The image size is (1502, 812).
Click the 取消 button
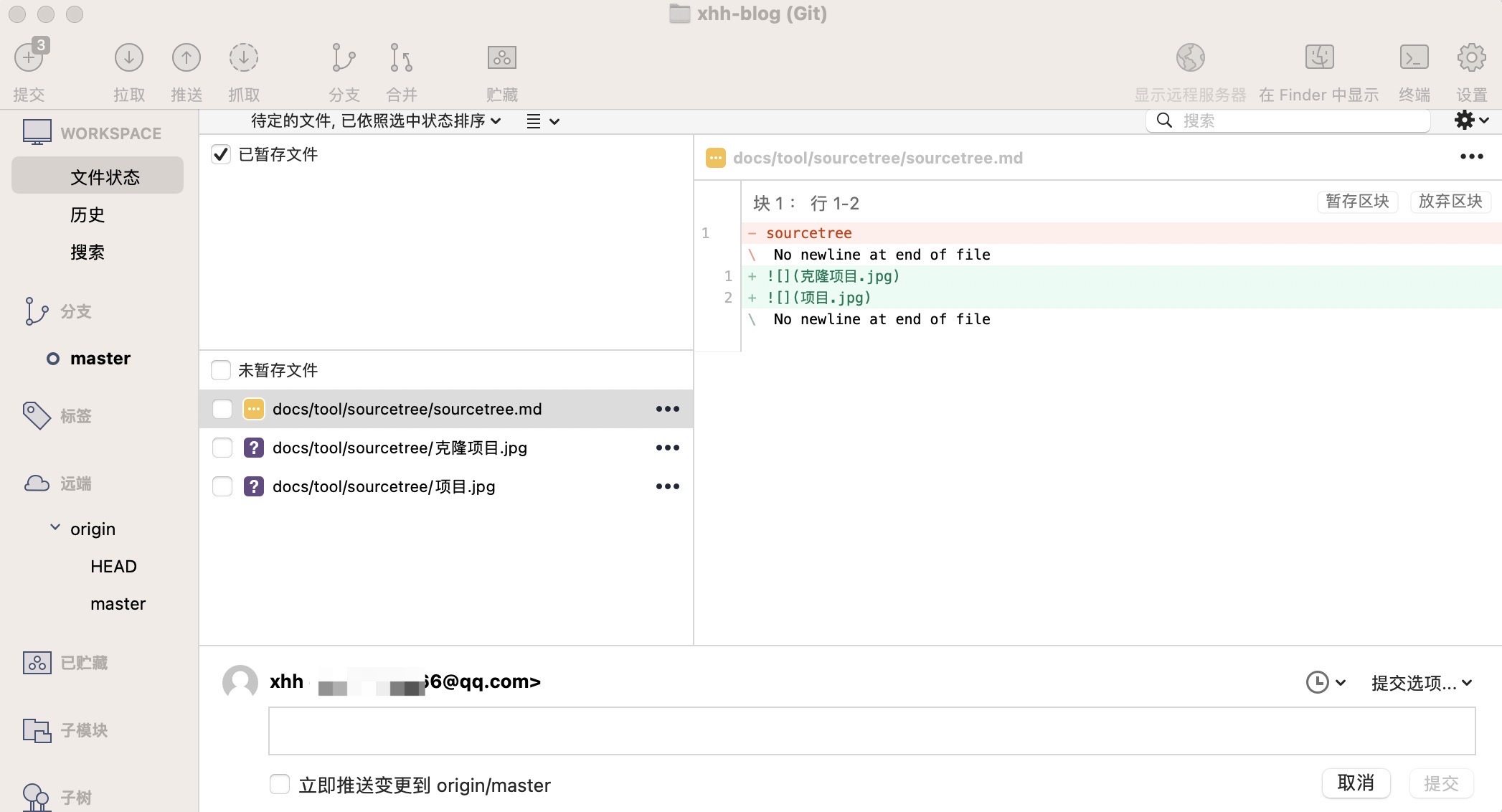[x=1356, y=783]
